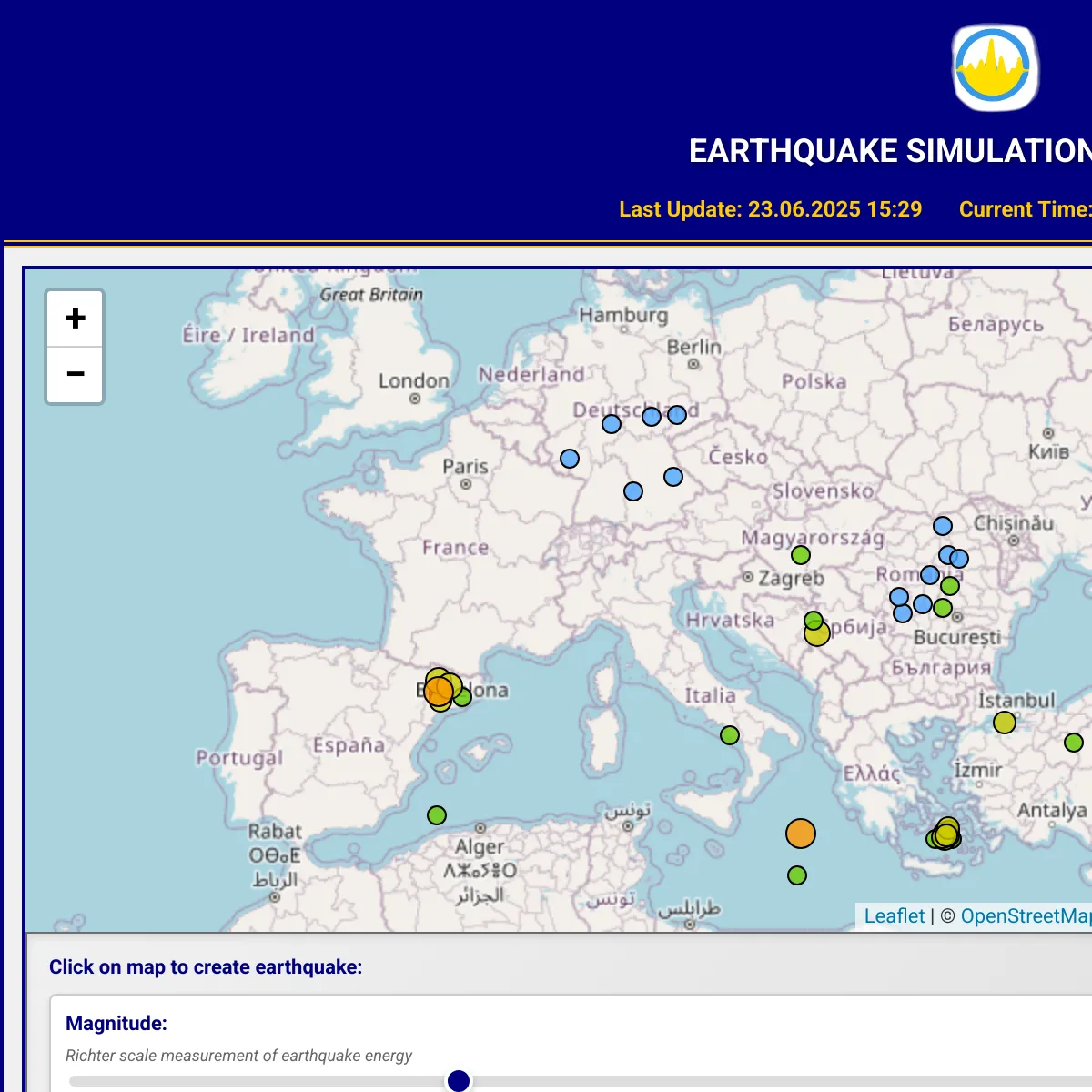Select the green marker above Zagreb

(x=801, y=555)
